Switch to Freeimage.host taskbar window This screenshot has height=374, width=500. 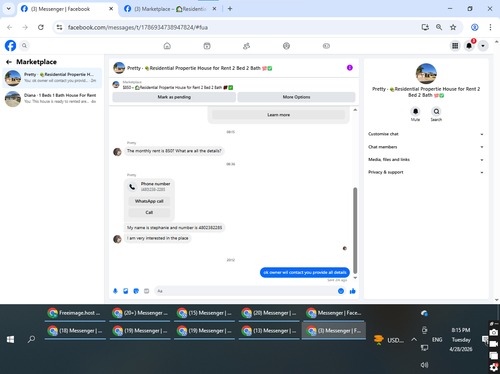pyautogui.click(x=75, y=313)
